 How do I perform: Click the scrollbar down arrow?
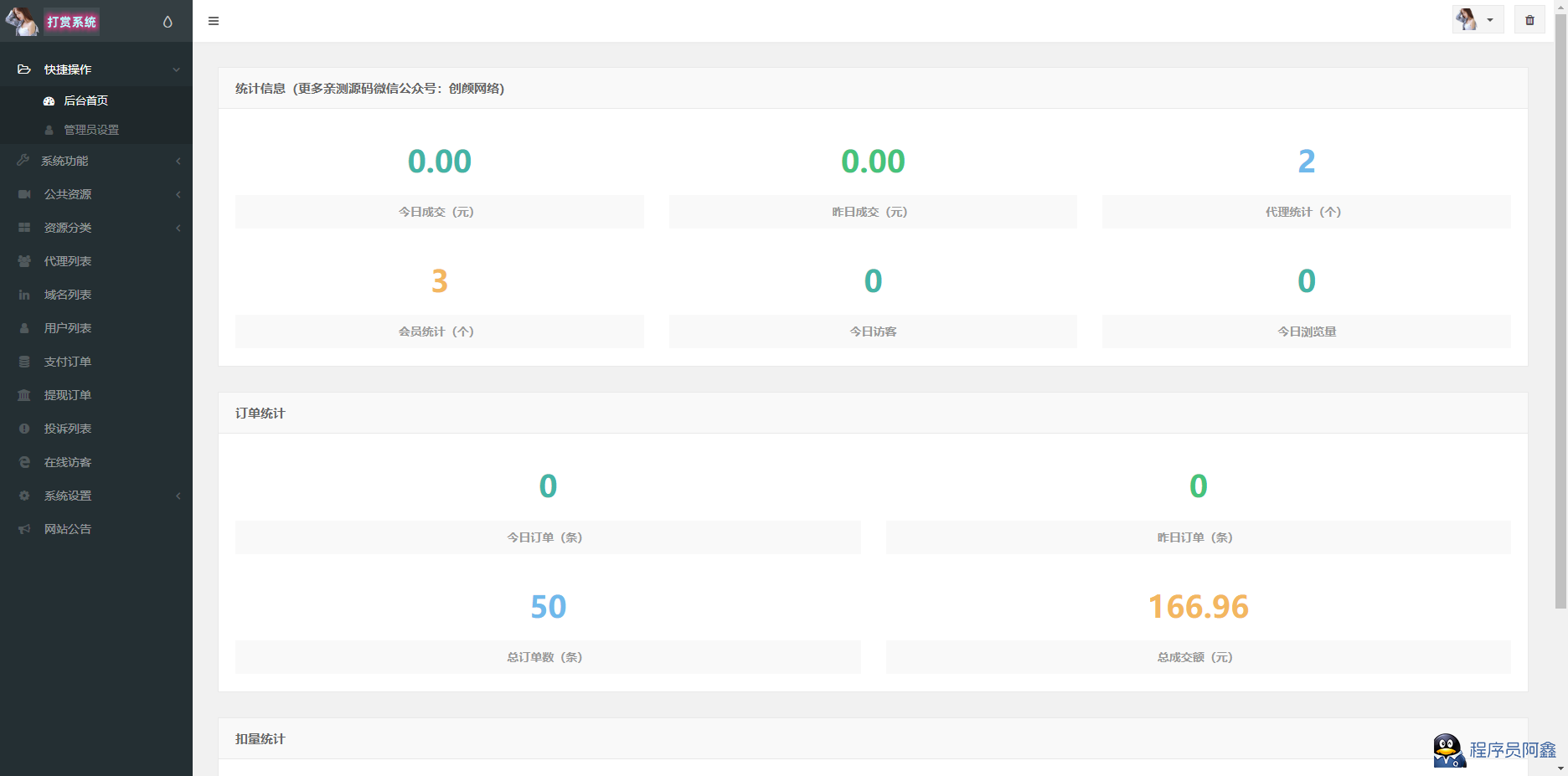(1560, 768)
